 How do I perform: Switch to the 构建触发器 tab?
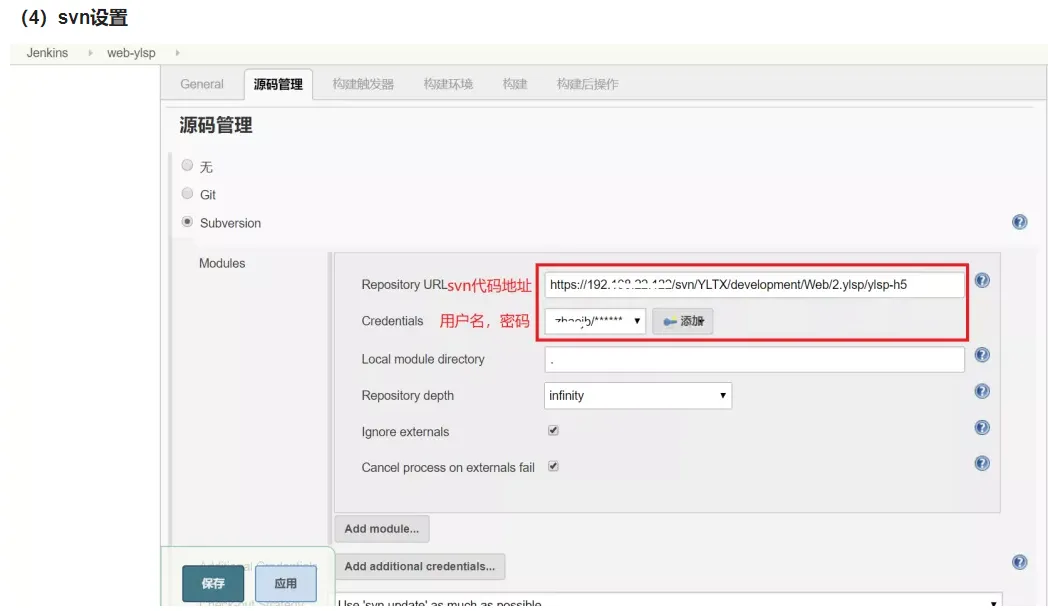point(363,84)
